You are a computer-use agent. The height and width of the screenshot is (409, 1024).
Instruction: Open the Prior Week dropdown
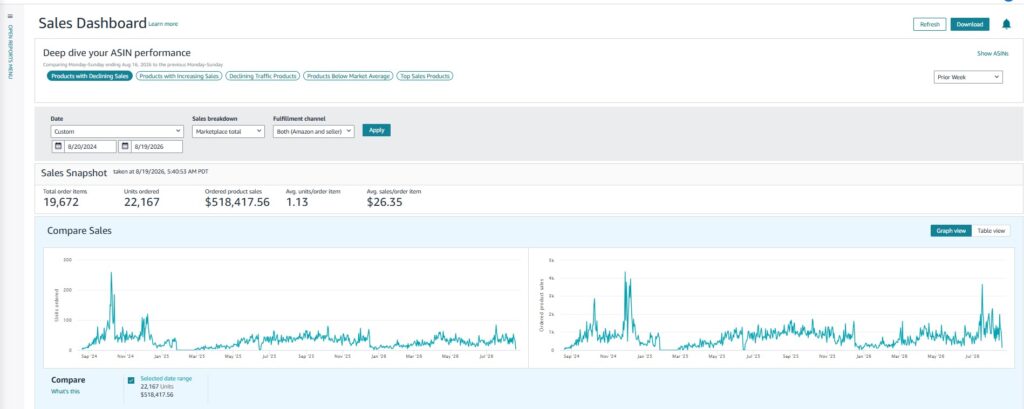[x=968, y=77]
